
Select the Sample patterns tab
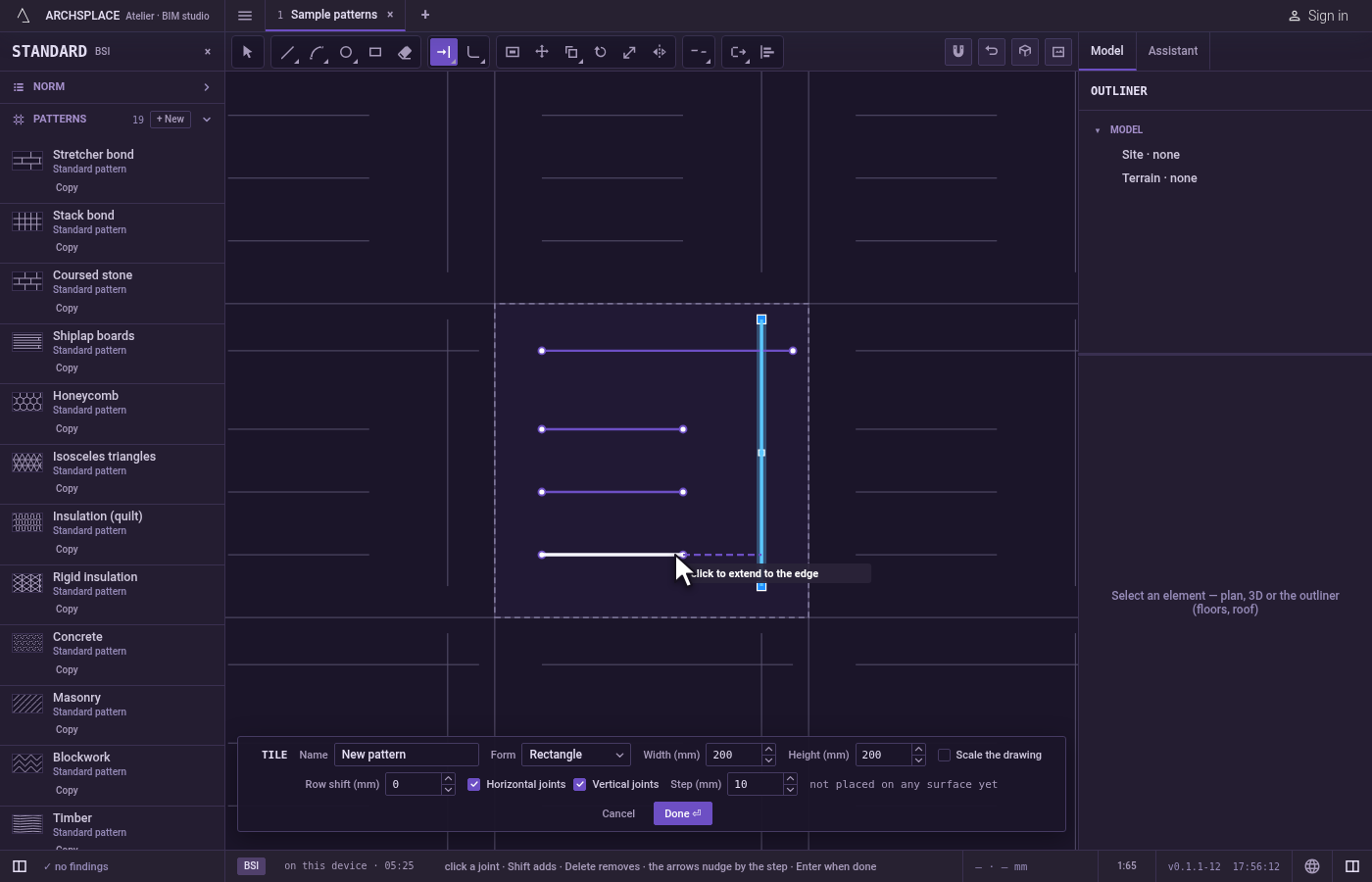tap(334, 15)
